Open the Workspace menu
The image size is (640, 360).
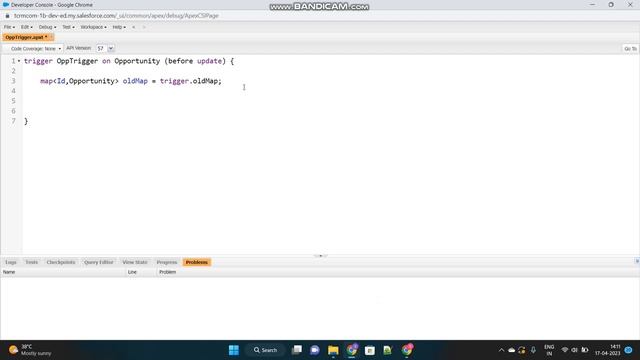[x=93, y=27]
